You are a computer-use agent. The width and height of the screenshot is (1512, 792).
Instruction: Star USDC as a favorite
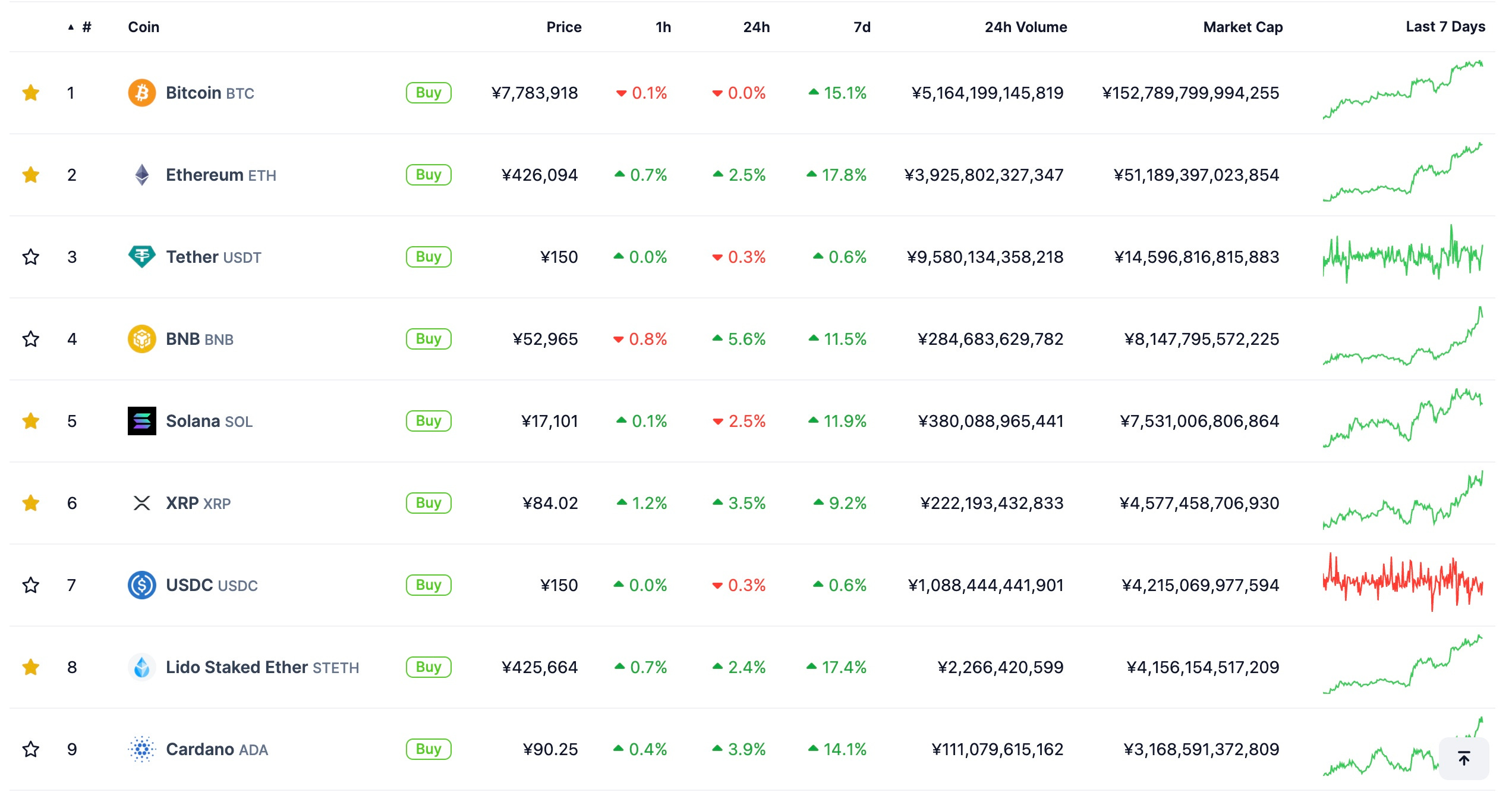(x=31, y=585)
